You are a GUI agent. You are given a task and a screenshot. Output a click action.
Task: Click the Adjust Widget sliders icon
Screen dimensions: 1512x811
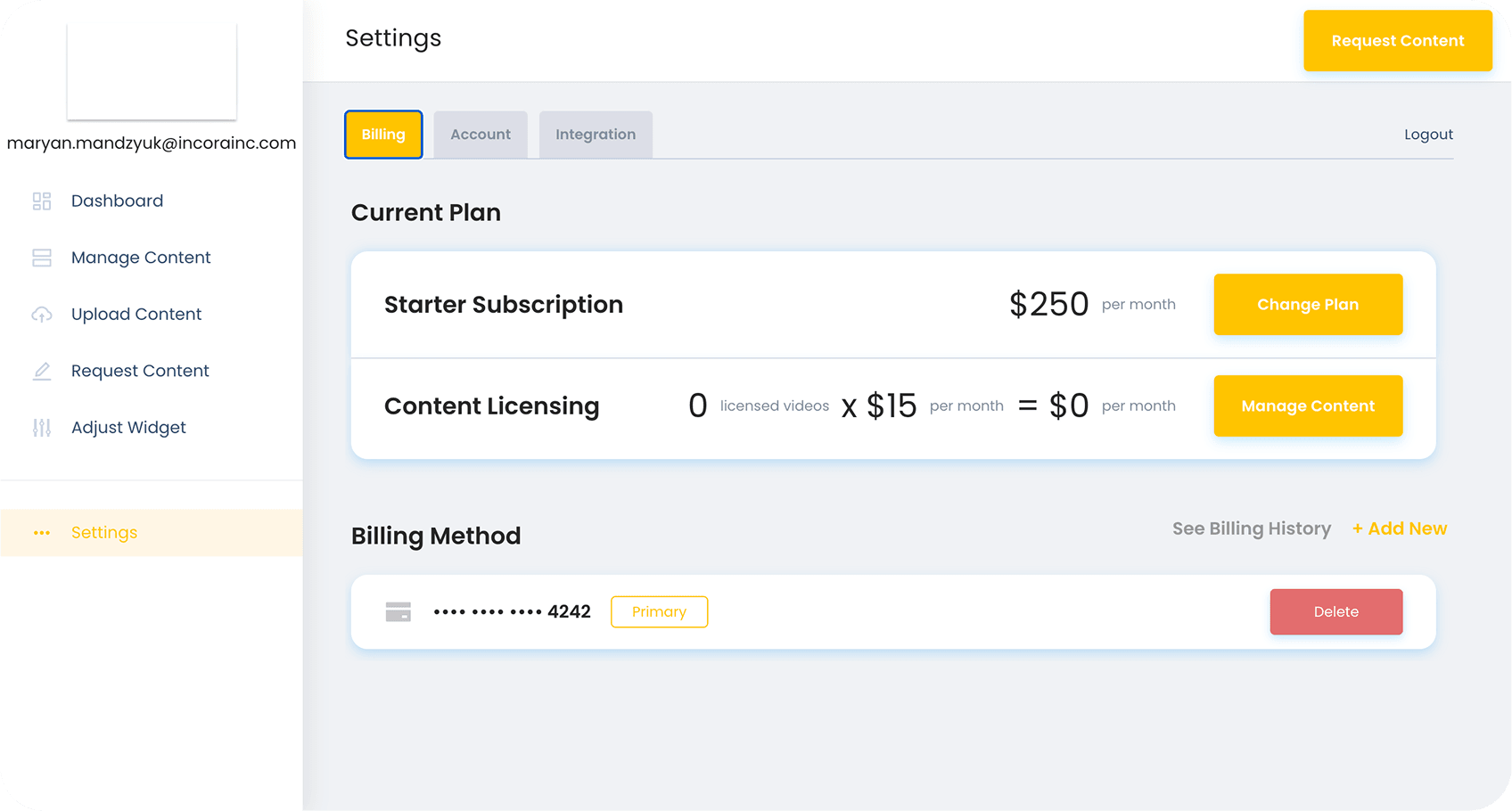pos(42,428)
